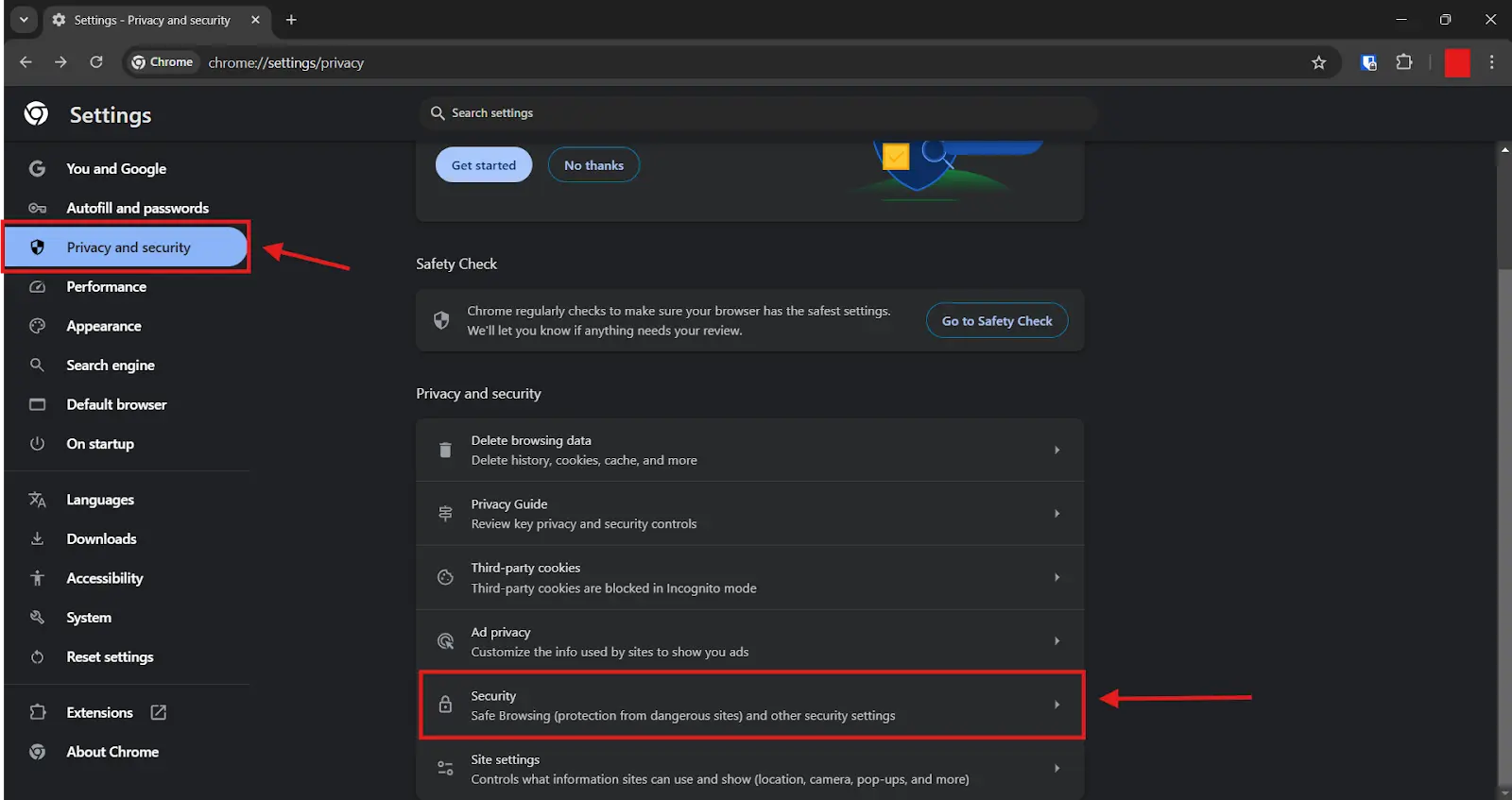The height and width of the screenshot is (800, 1512).
Task: Click the Search settings field
Action: coord(756,113)
